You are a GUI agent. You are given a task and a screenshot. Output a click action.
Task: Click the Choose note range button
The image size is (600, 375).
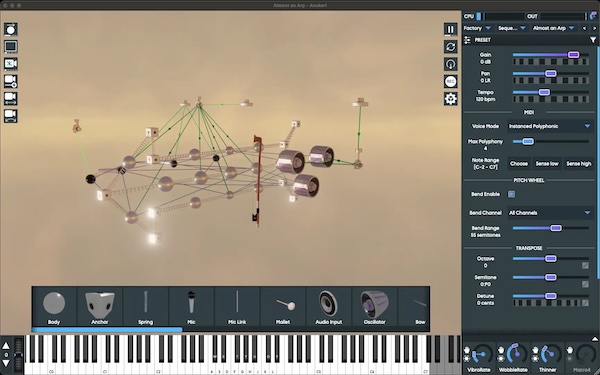pos(519,164)
